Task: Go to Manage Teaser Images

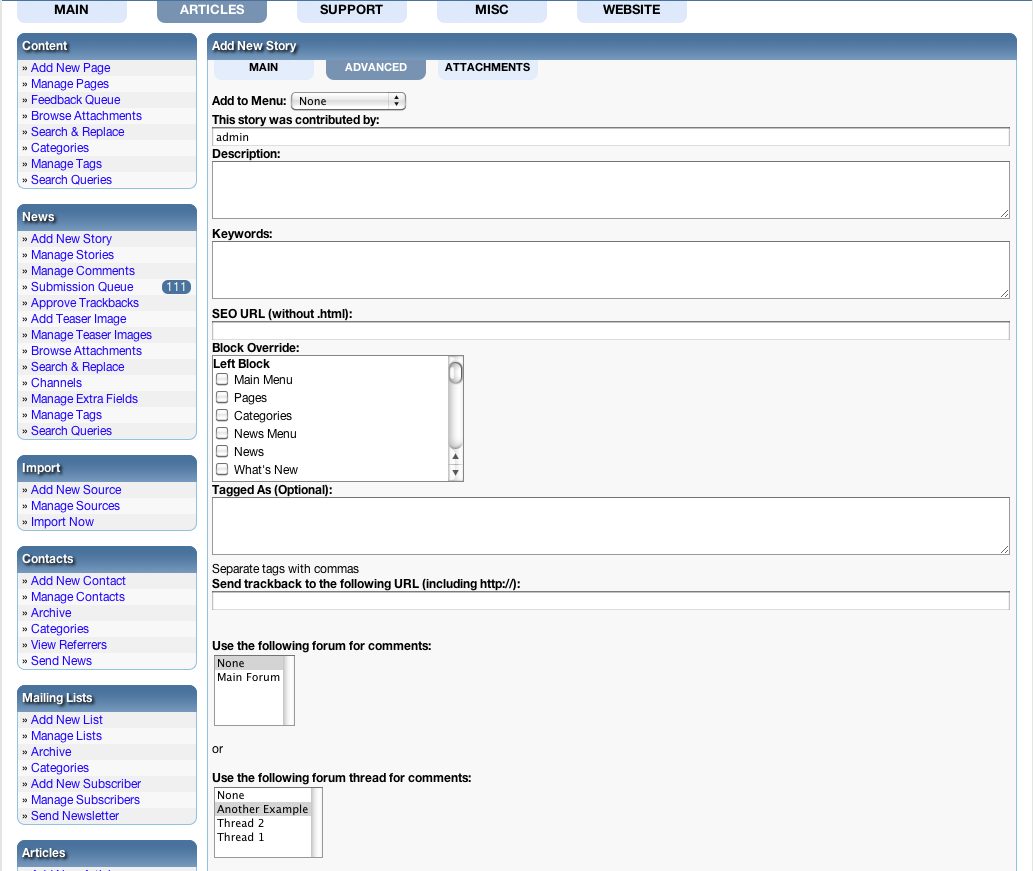Action: tap(92, 335)
